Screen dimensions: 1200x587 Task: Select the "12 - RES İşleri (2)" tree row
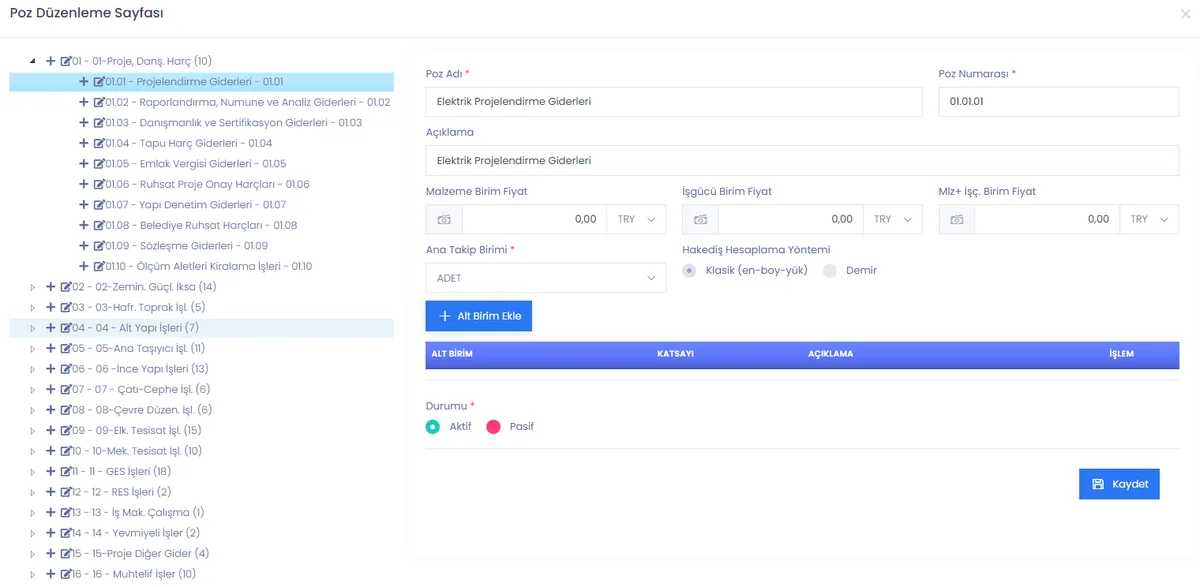(202, 492)
